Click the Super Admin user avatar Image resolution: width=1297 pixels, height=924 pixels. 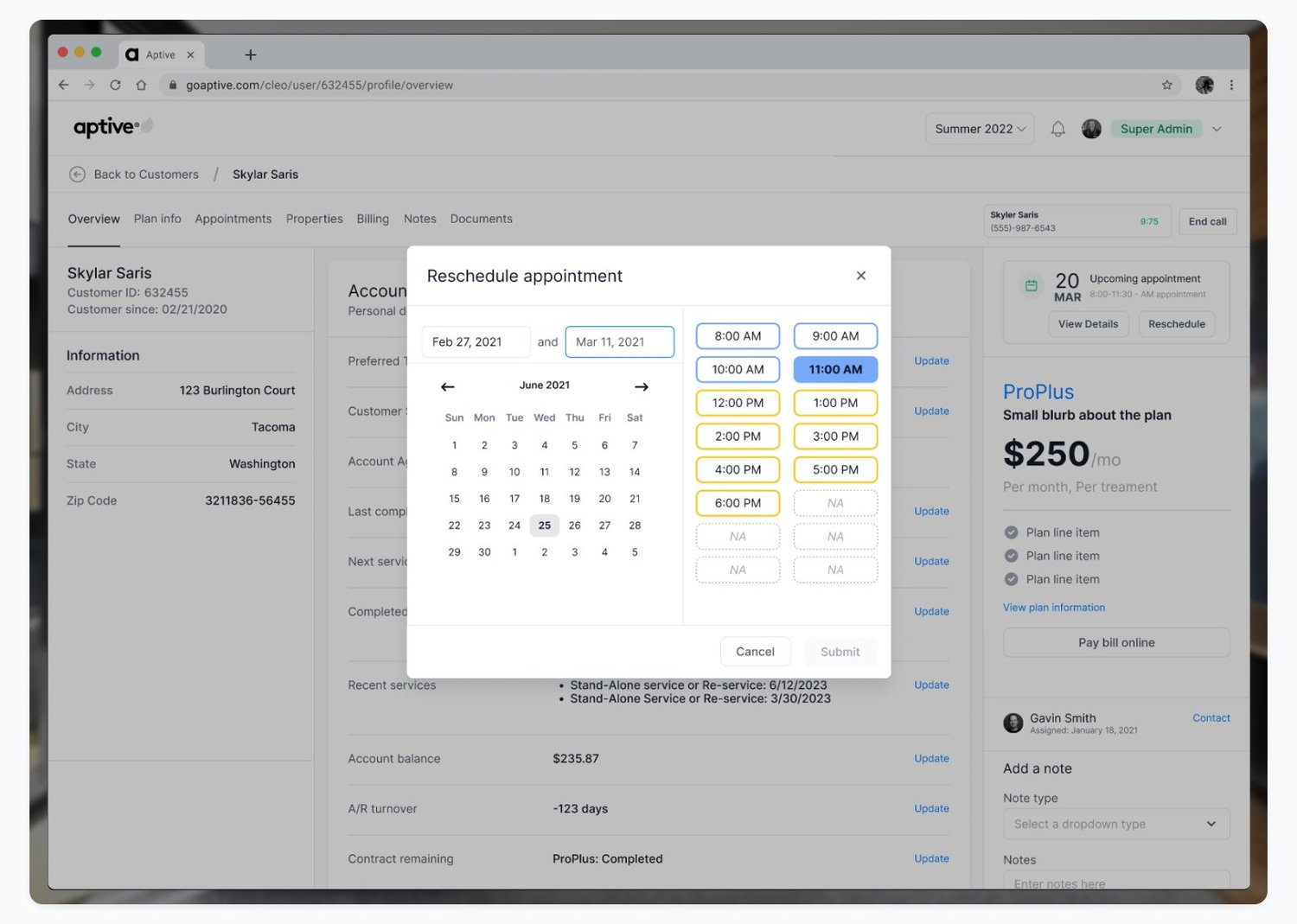tap(1091, 129)
